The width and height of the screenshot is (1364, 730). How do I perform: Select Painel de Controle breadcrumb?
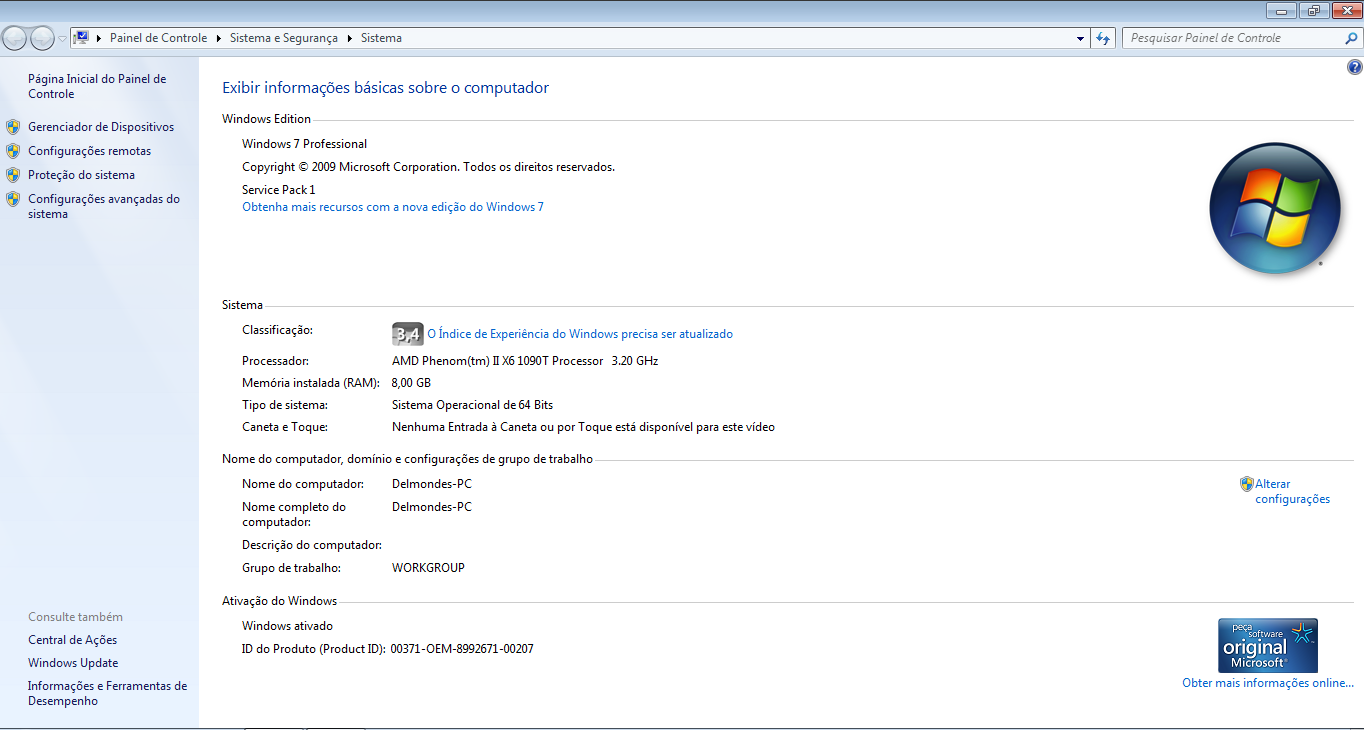158,38
